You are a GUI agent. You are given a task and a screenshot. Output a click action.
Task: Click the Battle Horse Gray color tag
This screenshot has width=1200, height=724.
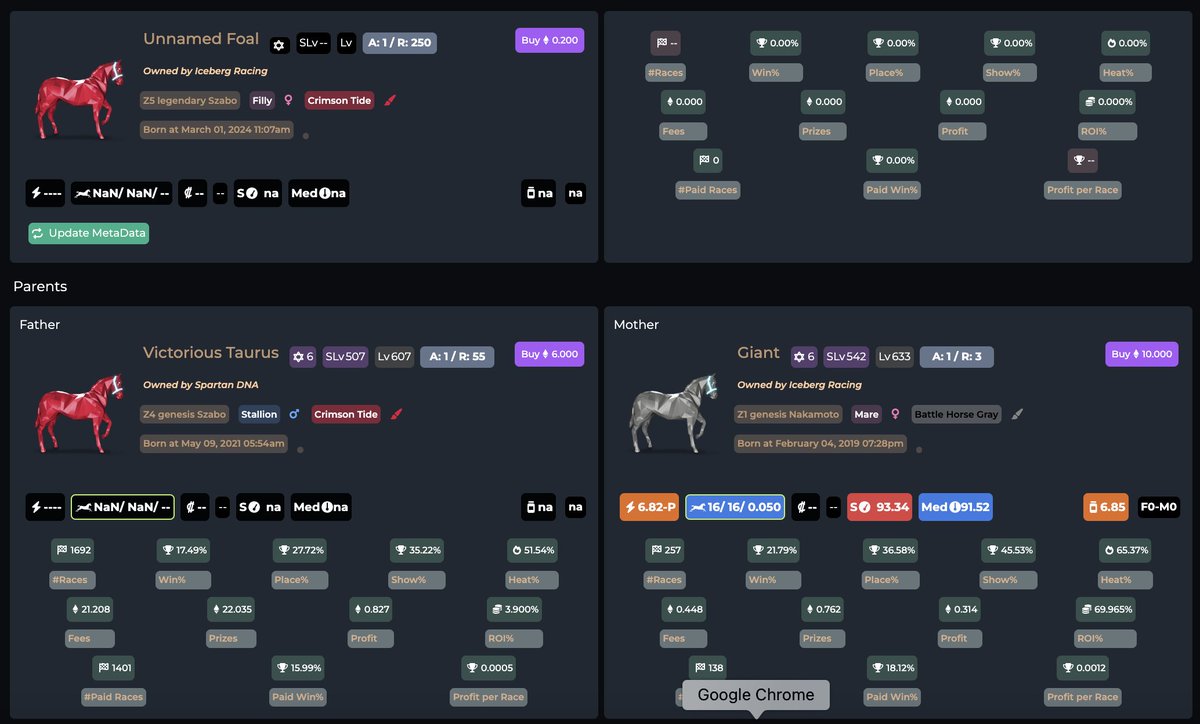(x=957, y=414)
